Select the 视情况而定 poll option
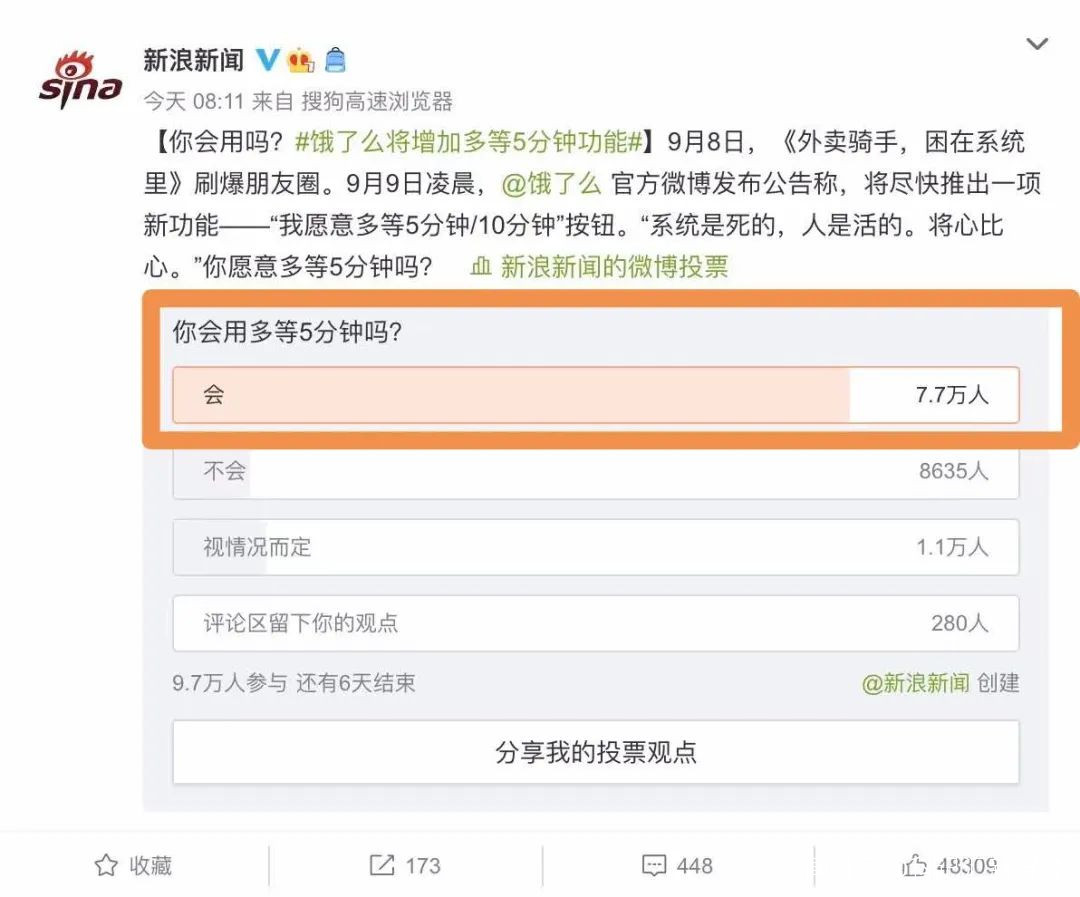The height and width of the screenshot is (897, 1080). [x=595, y=547]
